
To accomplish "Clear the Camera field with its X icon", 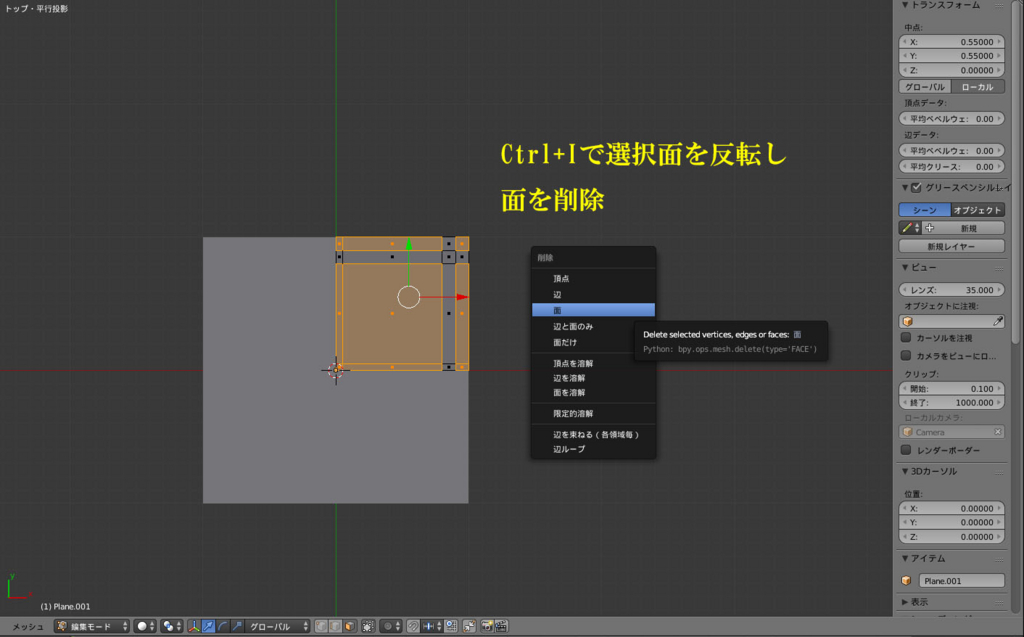I will [997, 432].
